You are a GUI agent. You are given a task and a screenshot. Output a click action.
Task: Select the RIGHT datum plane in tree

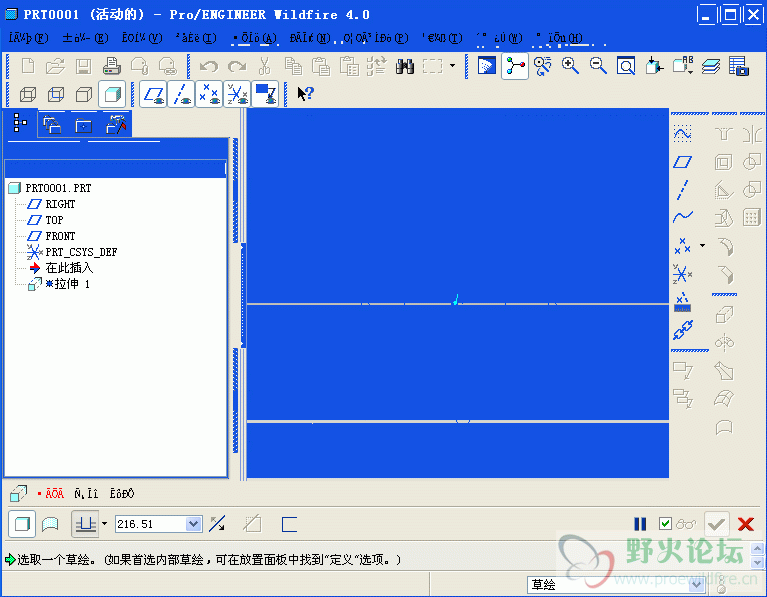[x=60, y=204]
